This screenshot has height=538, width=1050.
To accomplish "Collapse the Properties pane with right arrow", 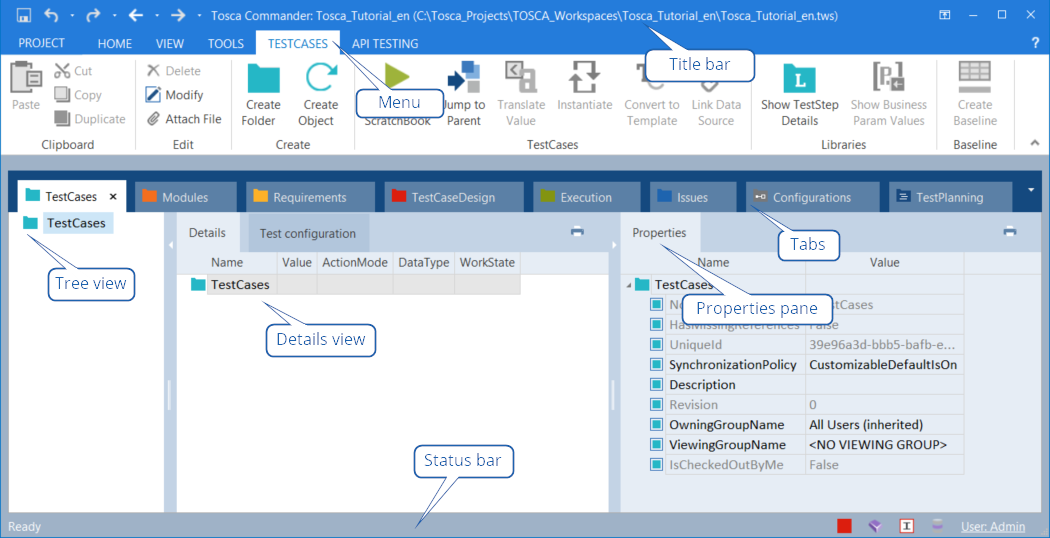I will click(614, 245).
